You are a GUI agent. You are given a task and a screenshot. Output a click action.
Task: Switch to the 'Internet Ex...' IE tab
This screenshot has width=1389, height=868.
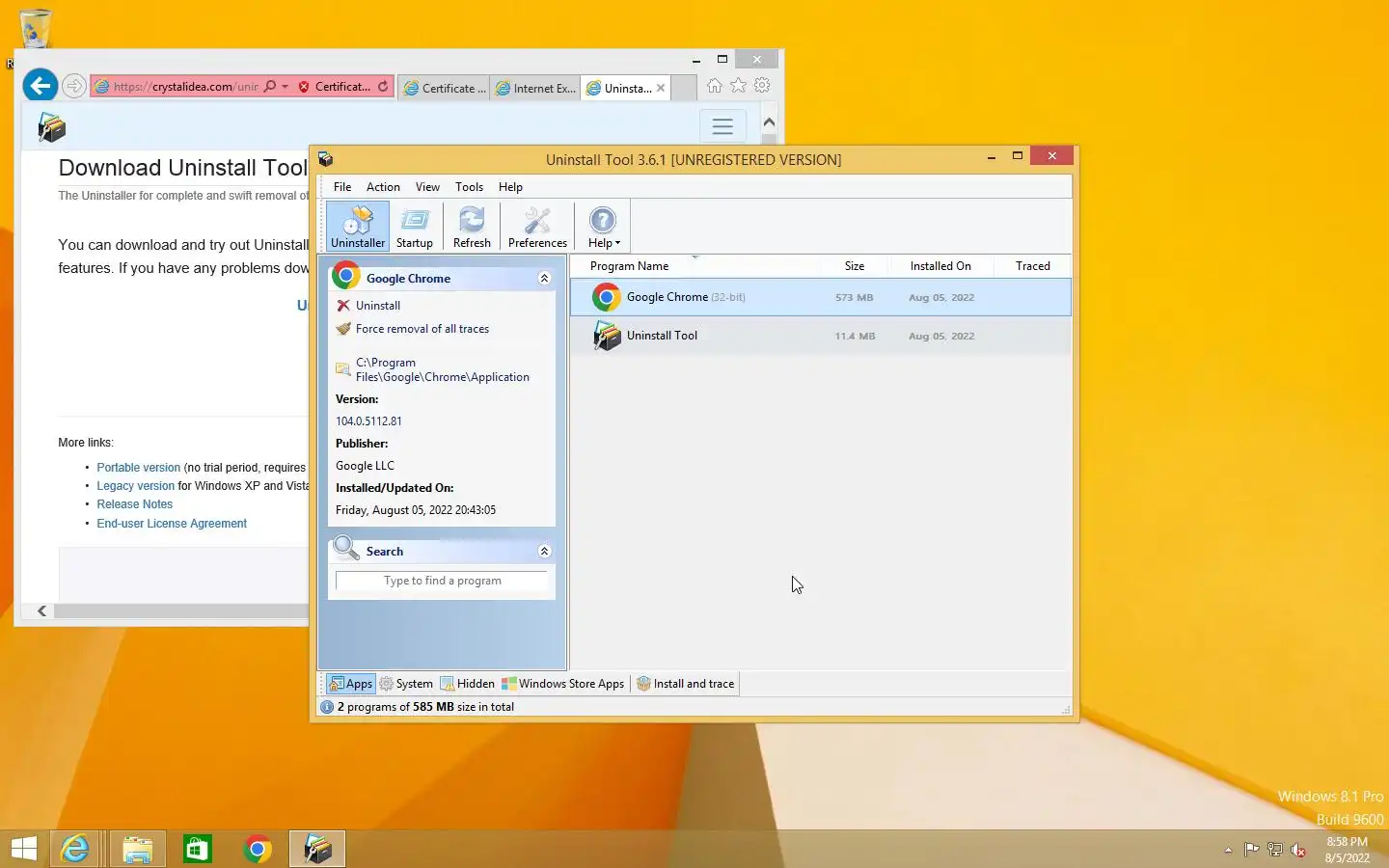pyautogui.click(x=535, y=88)
